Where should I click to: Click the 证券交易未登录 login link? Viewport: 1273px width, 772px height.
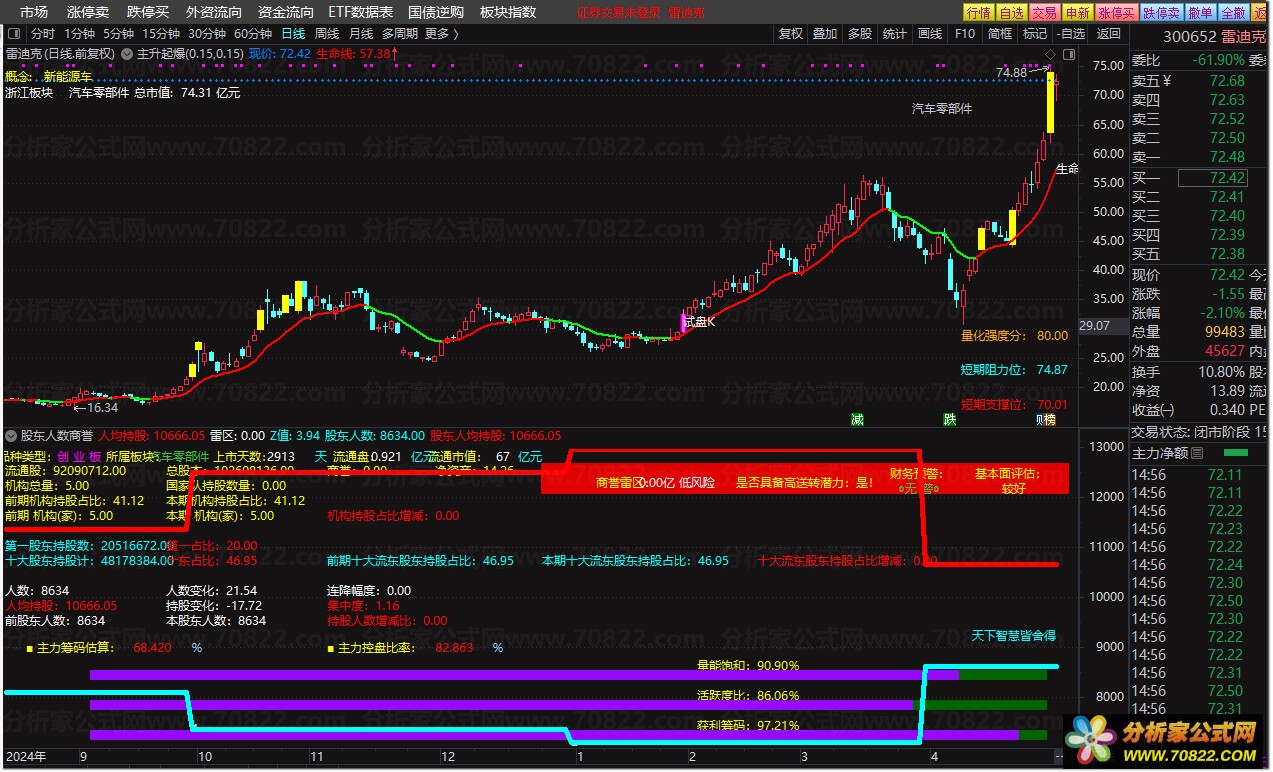pos(619,13)
